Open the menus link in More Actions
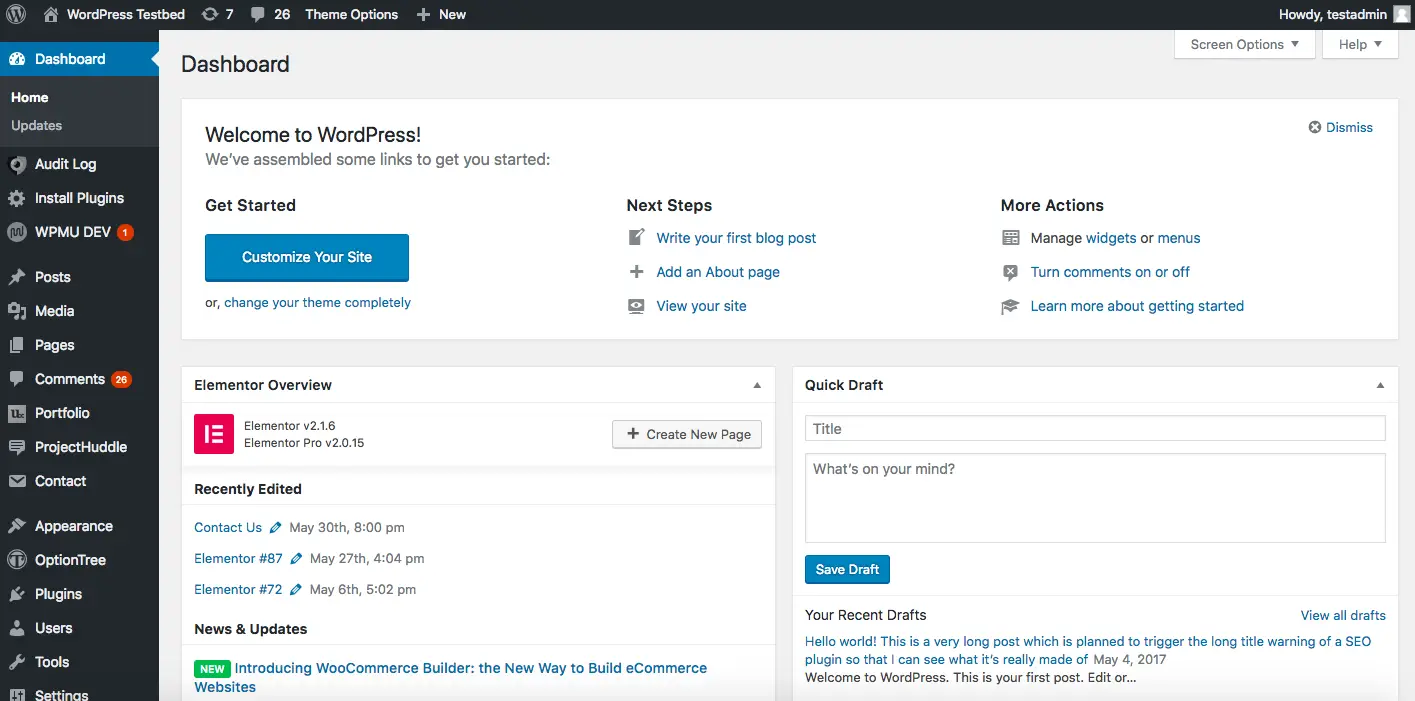 tap(1179, 238)
